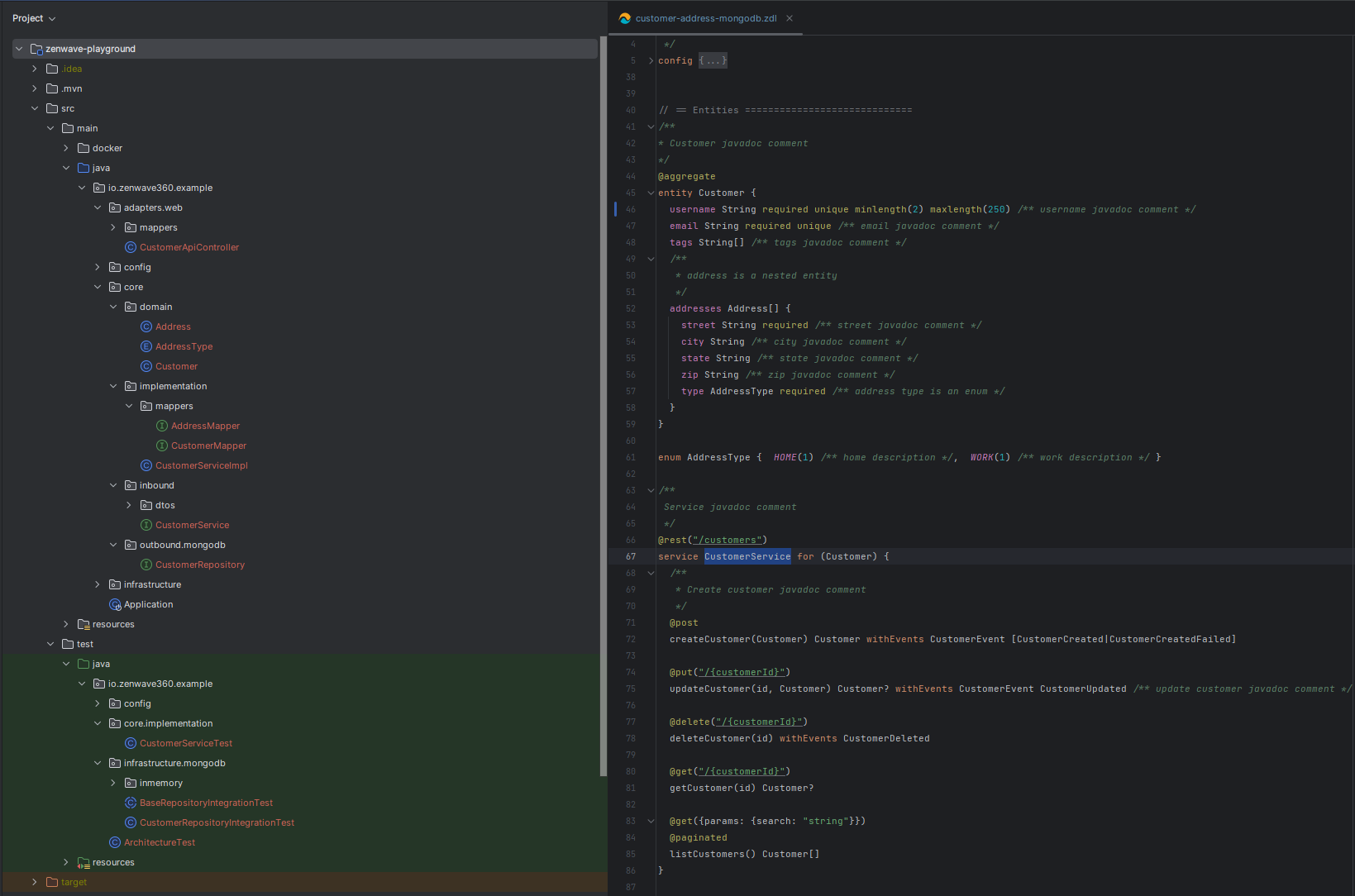
Task: Click the CustomerMapper interface icon
Action: pos(162,446)
